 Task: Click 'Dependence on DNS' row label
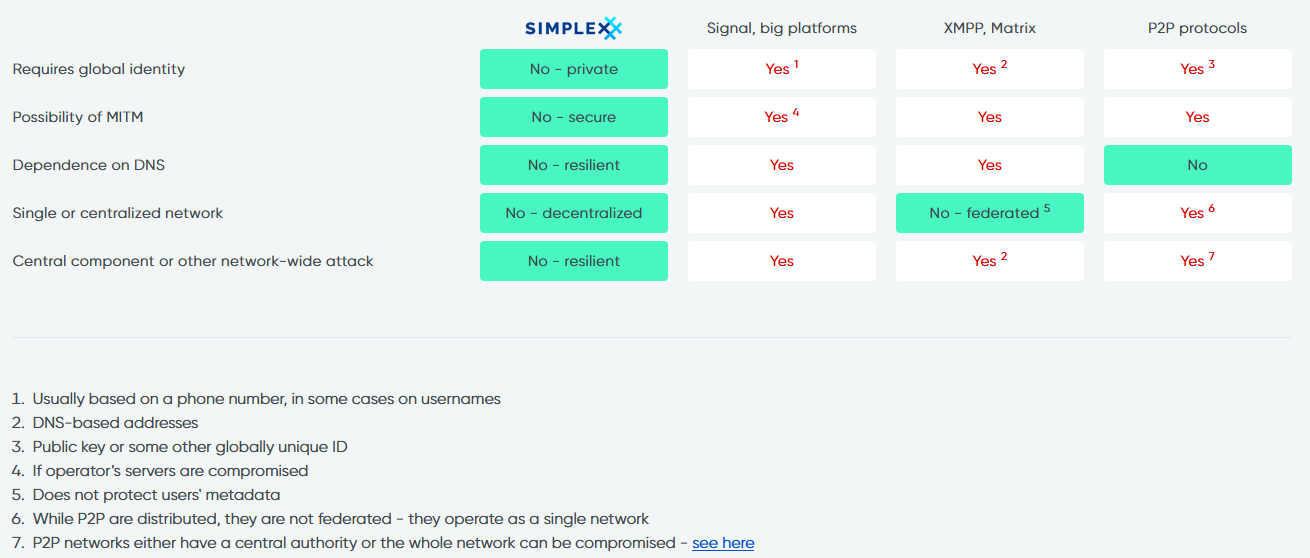89,165
